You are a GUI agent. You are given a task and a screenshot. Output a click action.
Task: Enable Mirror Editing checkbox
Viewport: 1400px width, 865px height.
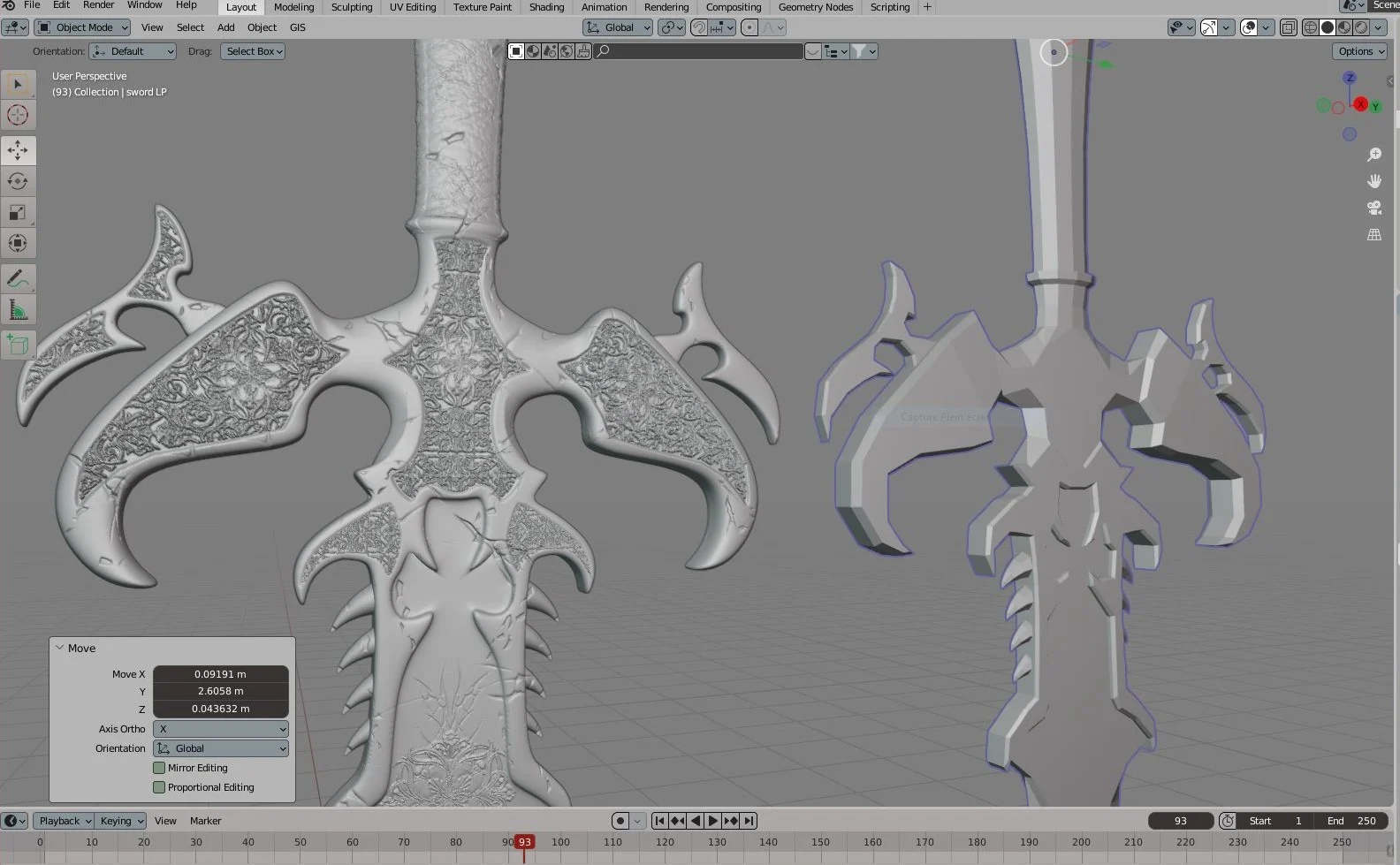coord(159,768)
